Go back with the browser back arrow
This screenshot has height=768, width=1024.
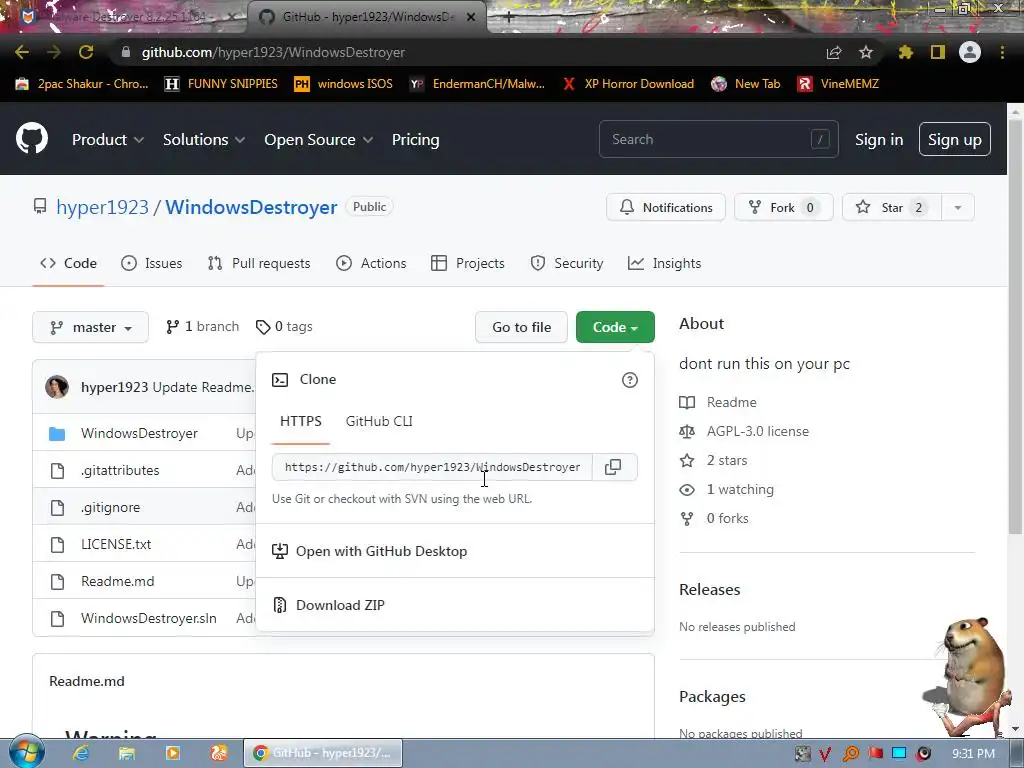click(22, 52)
